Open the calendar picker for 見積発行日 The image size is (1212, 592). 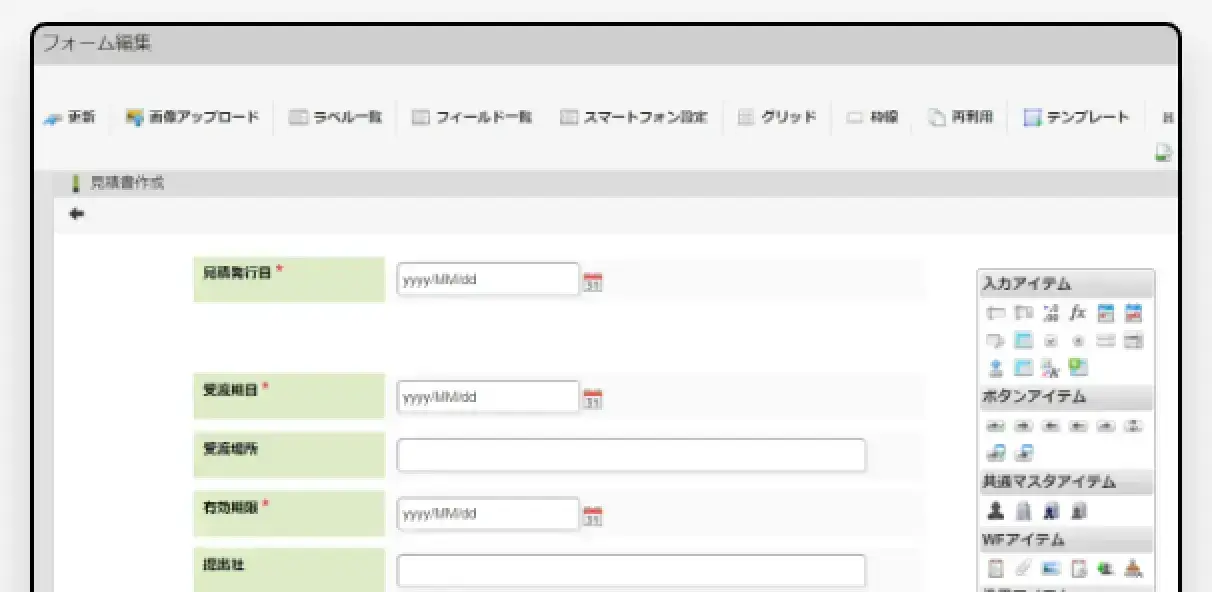[x=593, y=281]
